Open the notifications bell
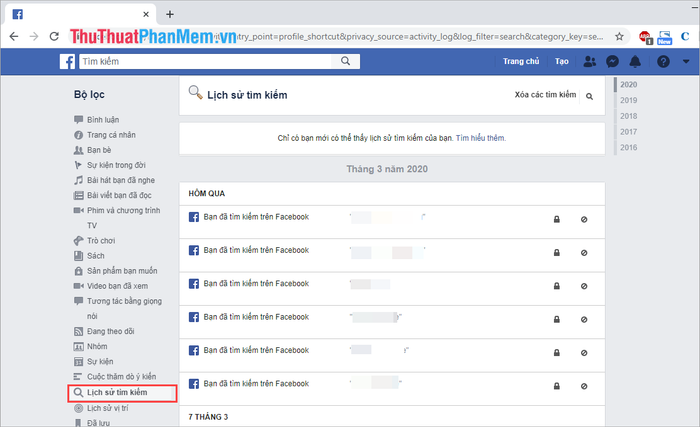Image resolution: width=700 pixels, height=427 pixels. (635, 61)
